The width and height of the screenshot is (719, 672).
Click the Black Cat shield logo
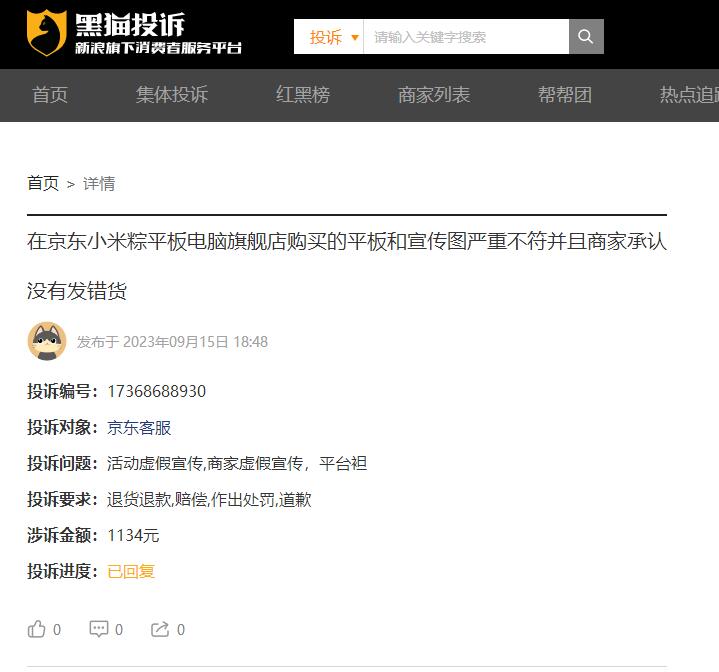pos(46,33)
